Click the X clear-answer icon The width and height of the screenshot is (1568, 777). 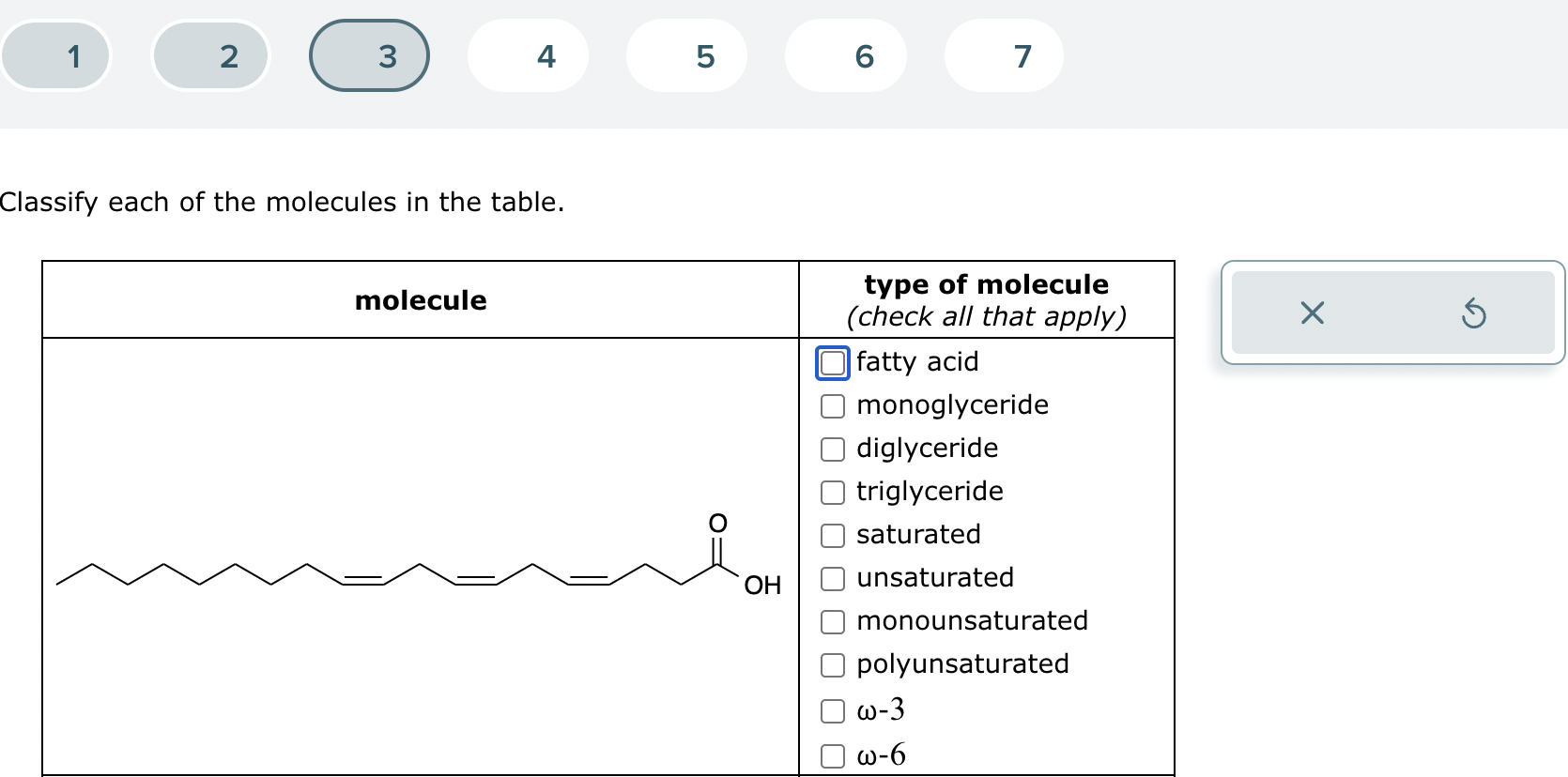point(1311,313)
